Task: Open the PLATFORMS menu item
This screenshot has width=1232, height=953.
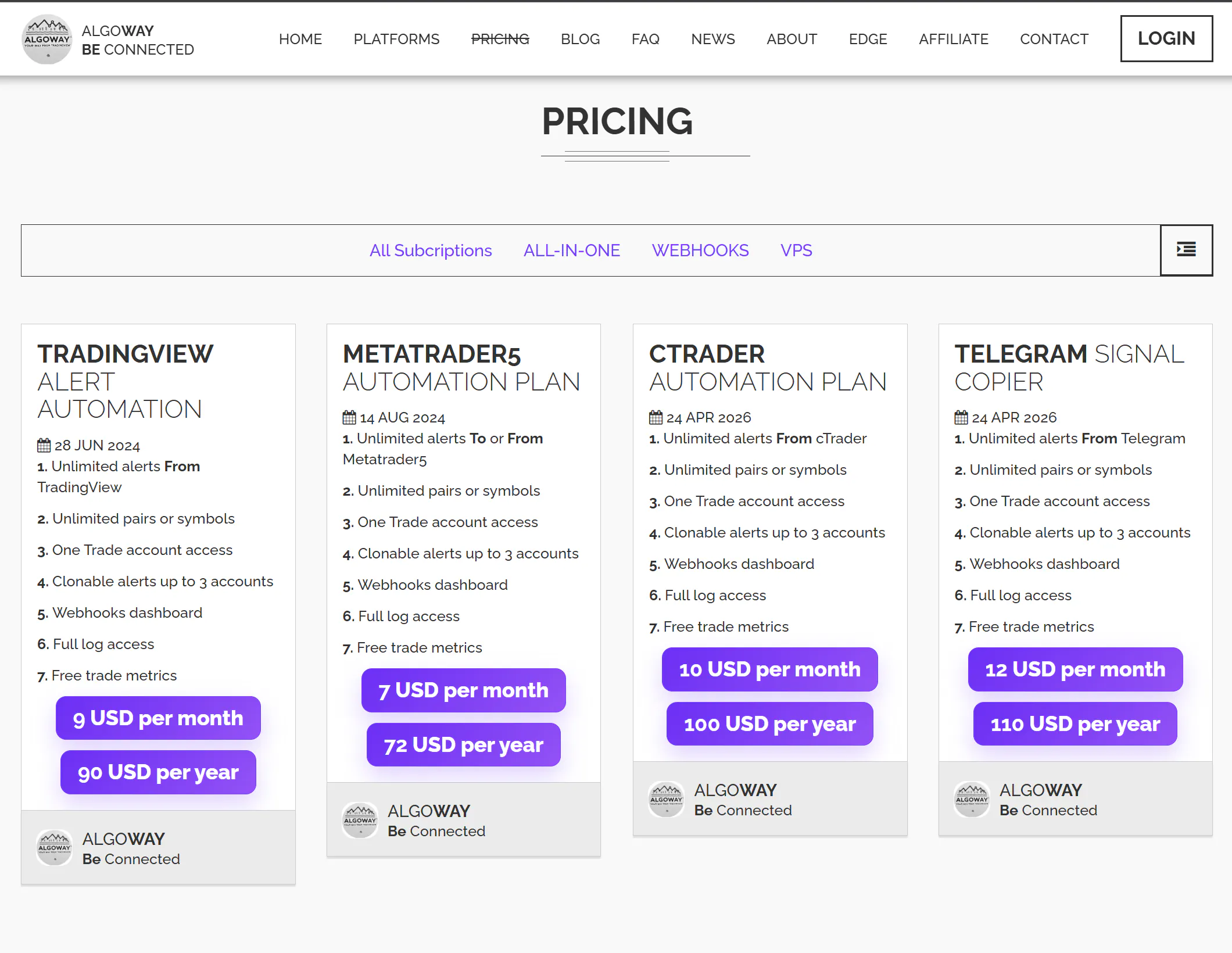Action: point(396,39)
